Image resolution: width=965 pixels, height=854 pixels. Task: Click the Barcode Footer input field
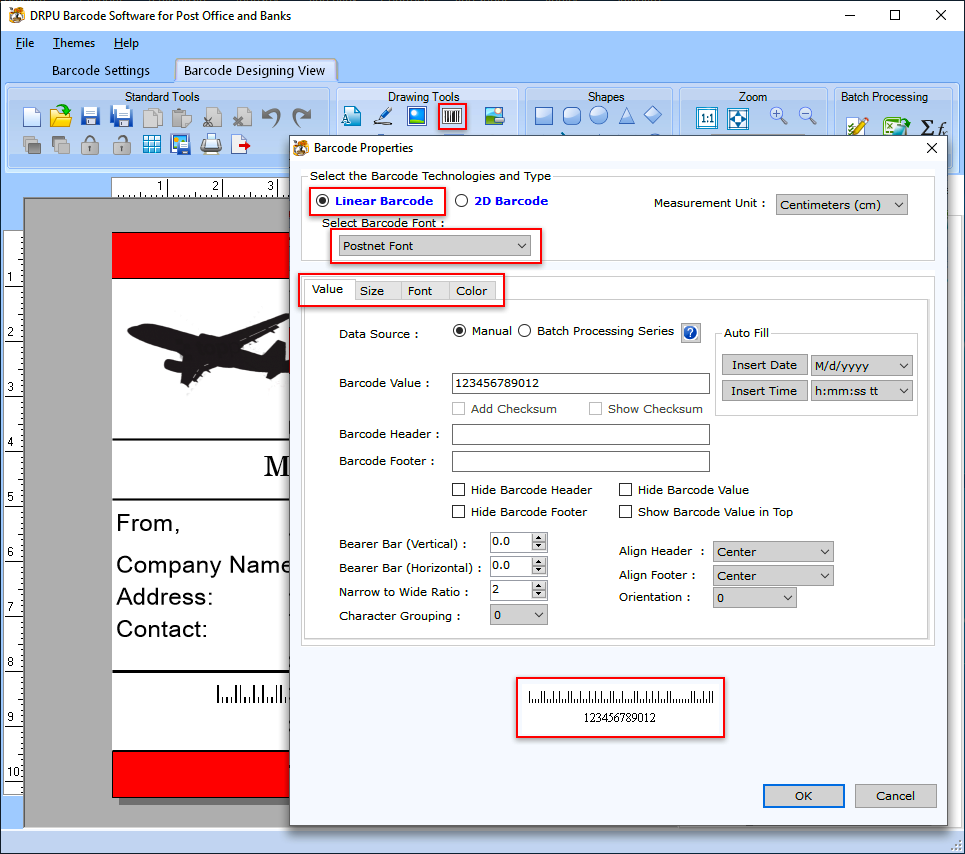coord(580,461)
